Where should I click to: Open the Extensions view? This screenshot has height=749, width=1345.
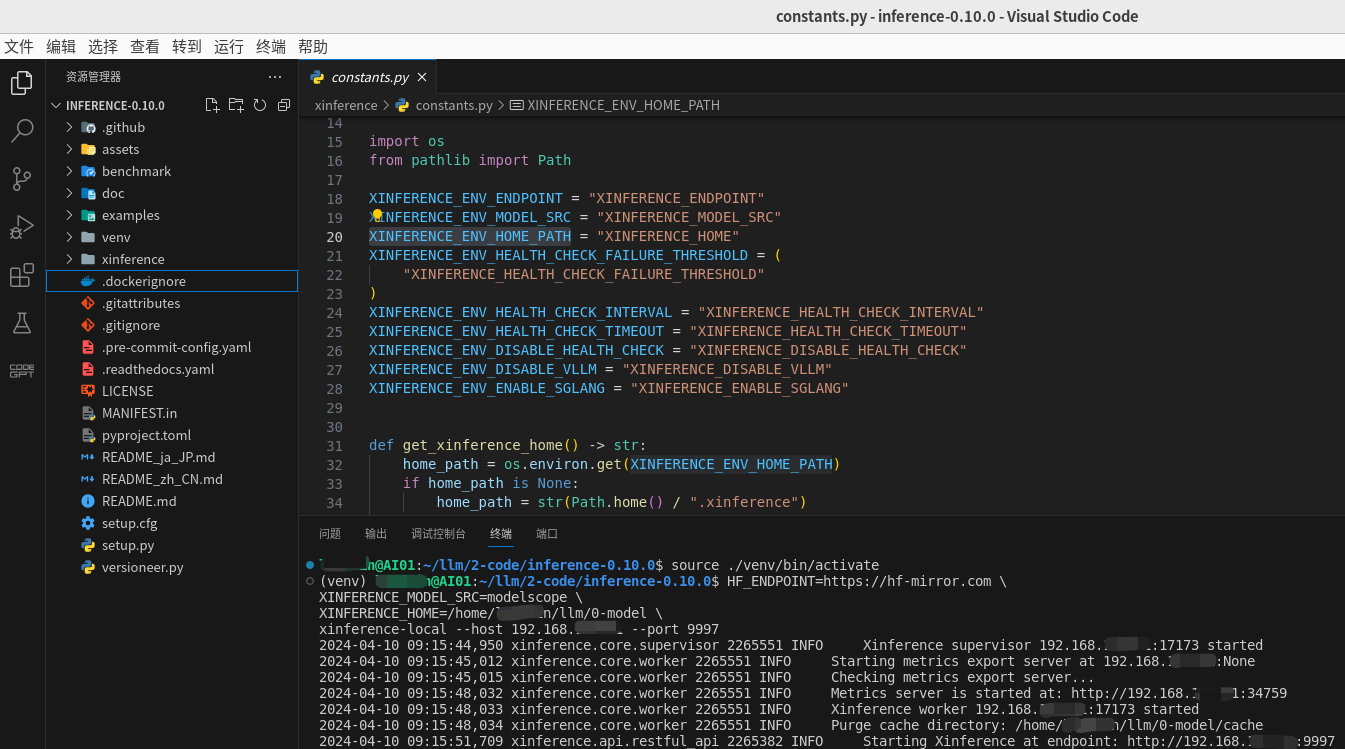pos(22,275)
